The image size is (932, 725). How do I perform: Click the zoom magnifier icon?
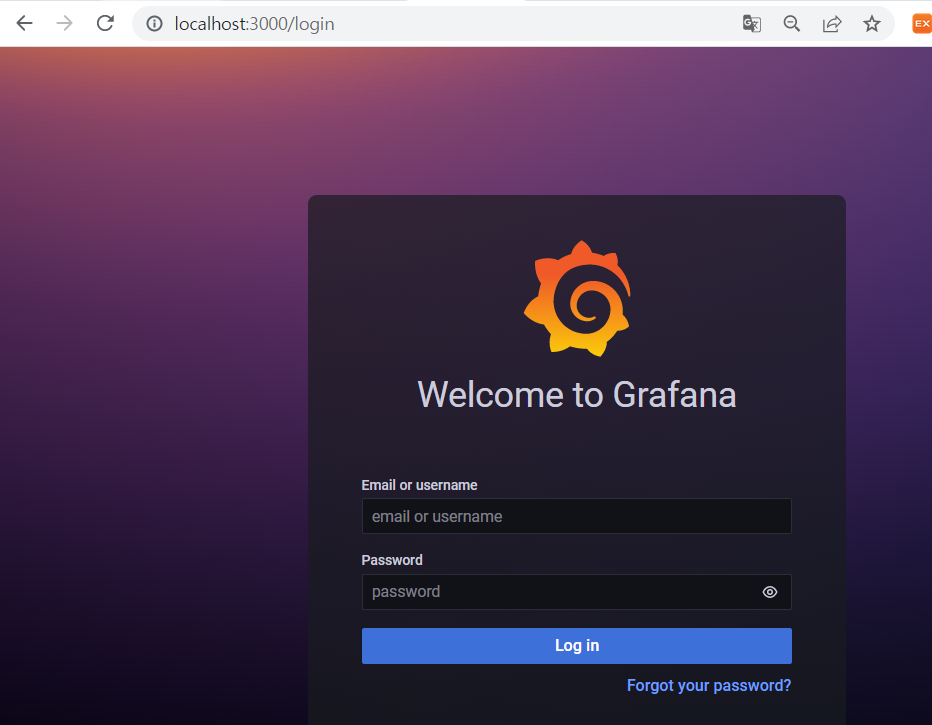[x=792, y=24]
